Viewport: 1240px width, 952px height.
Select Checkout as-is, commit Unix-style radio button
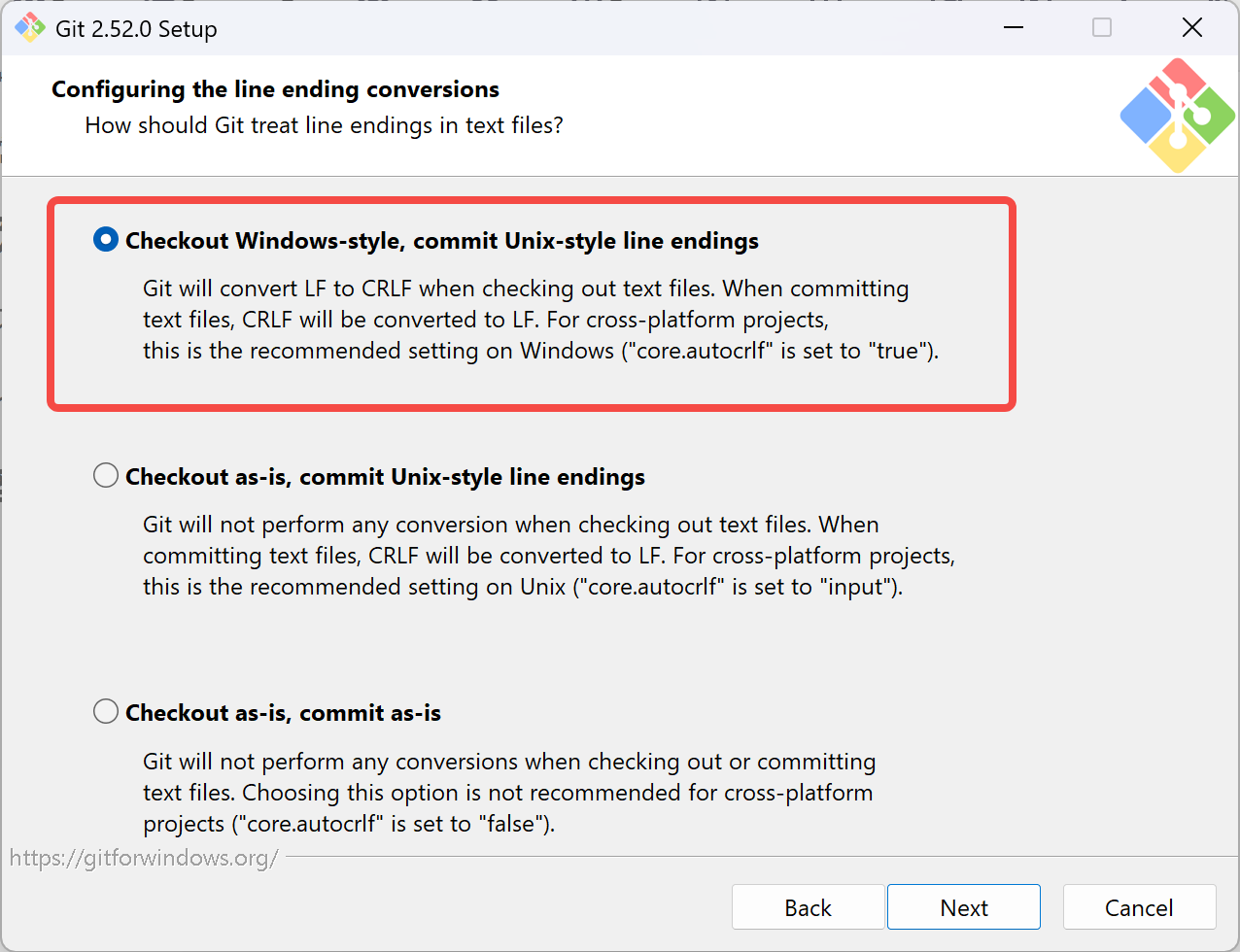(106, 476)
